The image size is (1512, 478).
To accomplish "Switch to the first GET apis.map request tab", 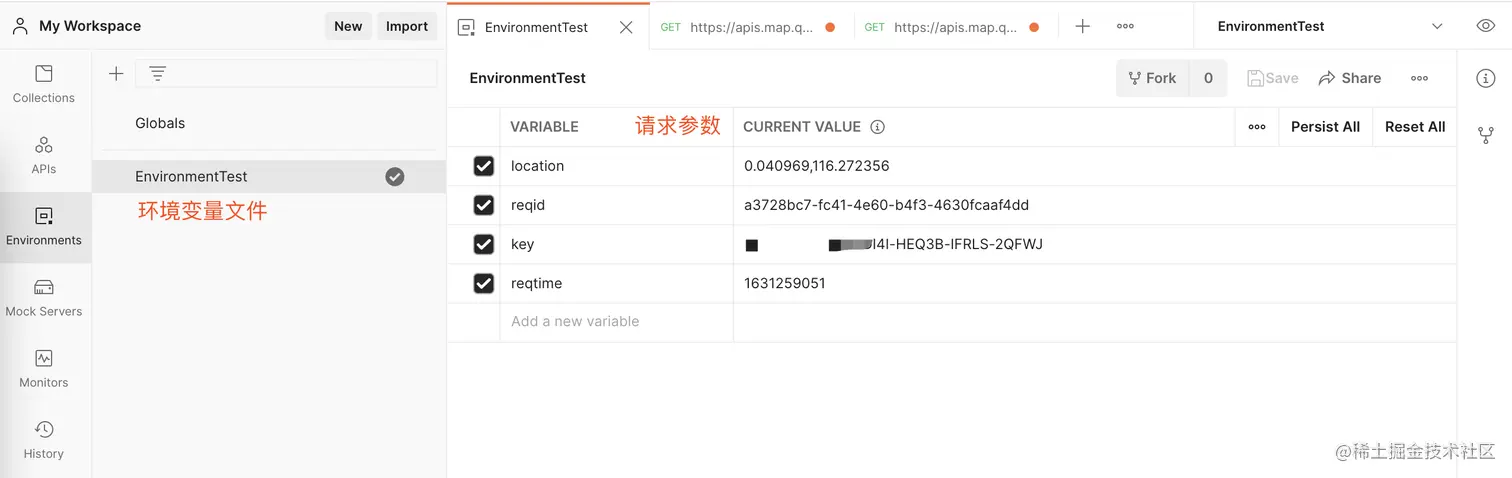I will pos(750,26).
